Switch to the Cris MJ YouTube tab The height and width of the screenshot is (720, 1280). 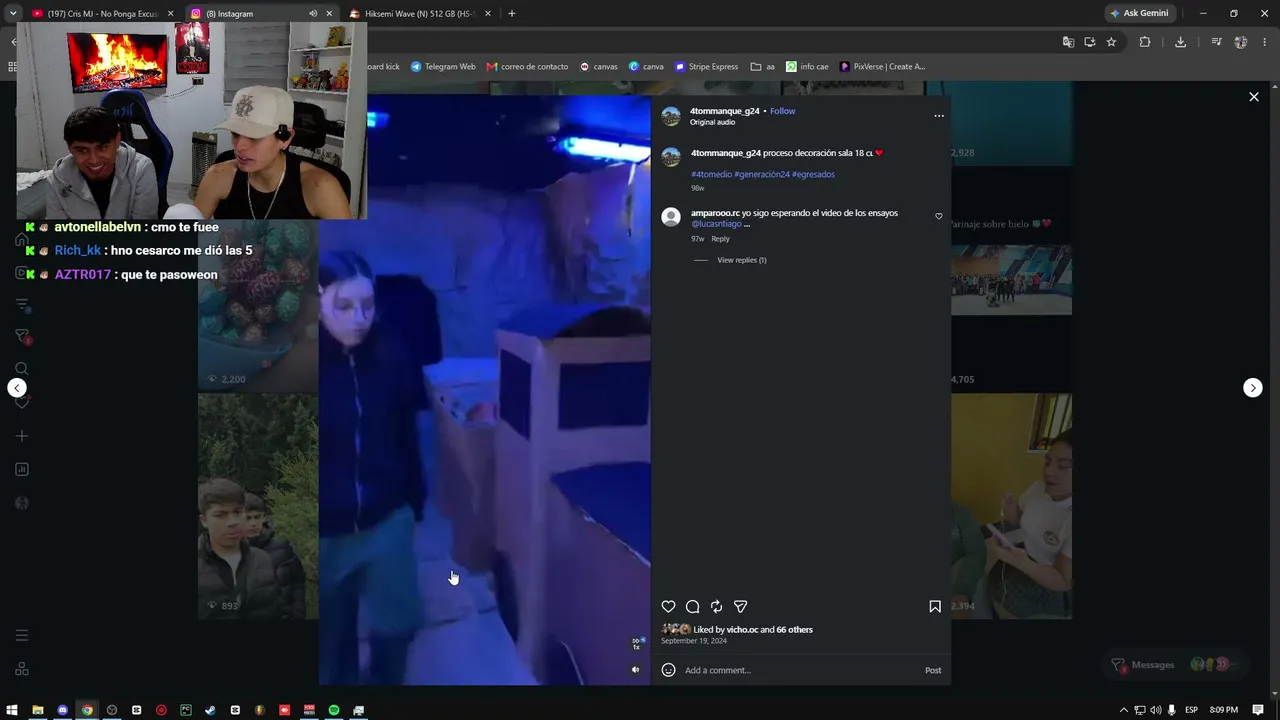[103, 14]
